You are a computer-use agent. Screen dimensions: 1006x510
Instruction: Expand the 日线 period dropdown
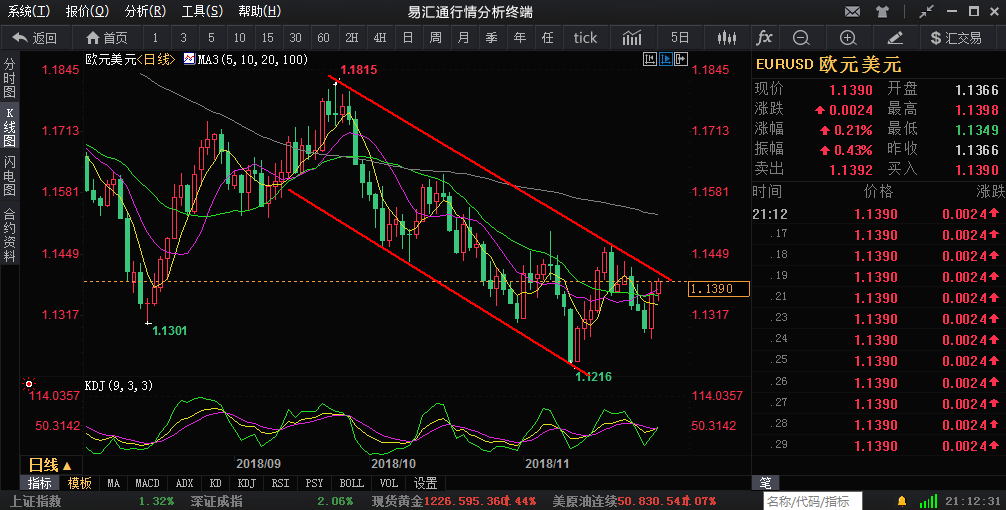(49, 465)
